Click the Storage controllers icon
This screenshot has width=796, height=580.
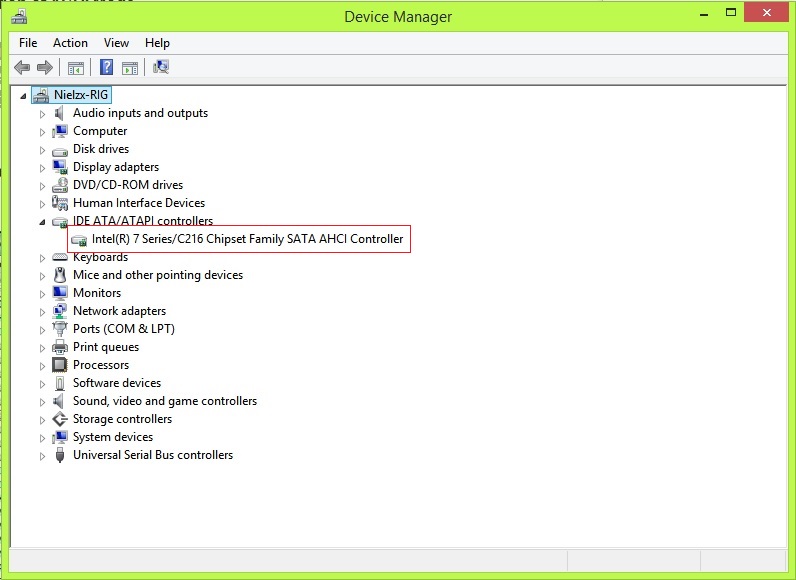pos(60,419)
